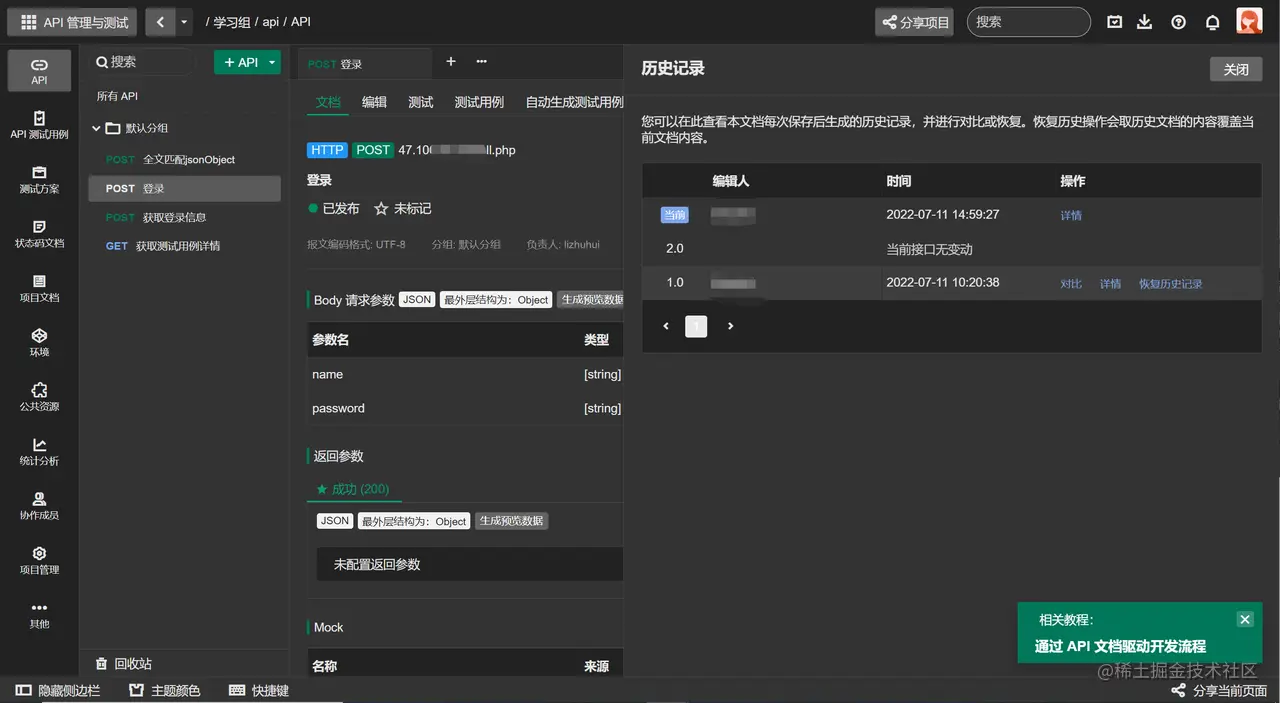The image size is (1280, 703).
Task: Open the back-button history dropdown
Action: pos(184,21)
